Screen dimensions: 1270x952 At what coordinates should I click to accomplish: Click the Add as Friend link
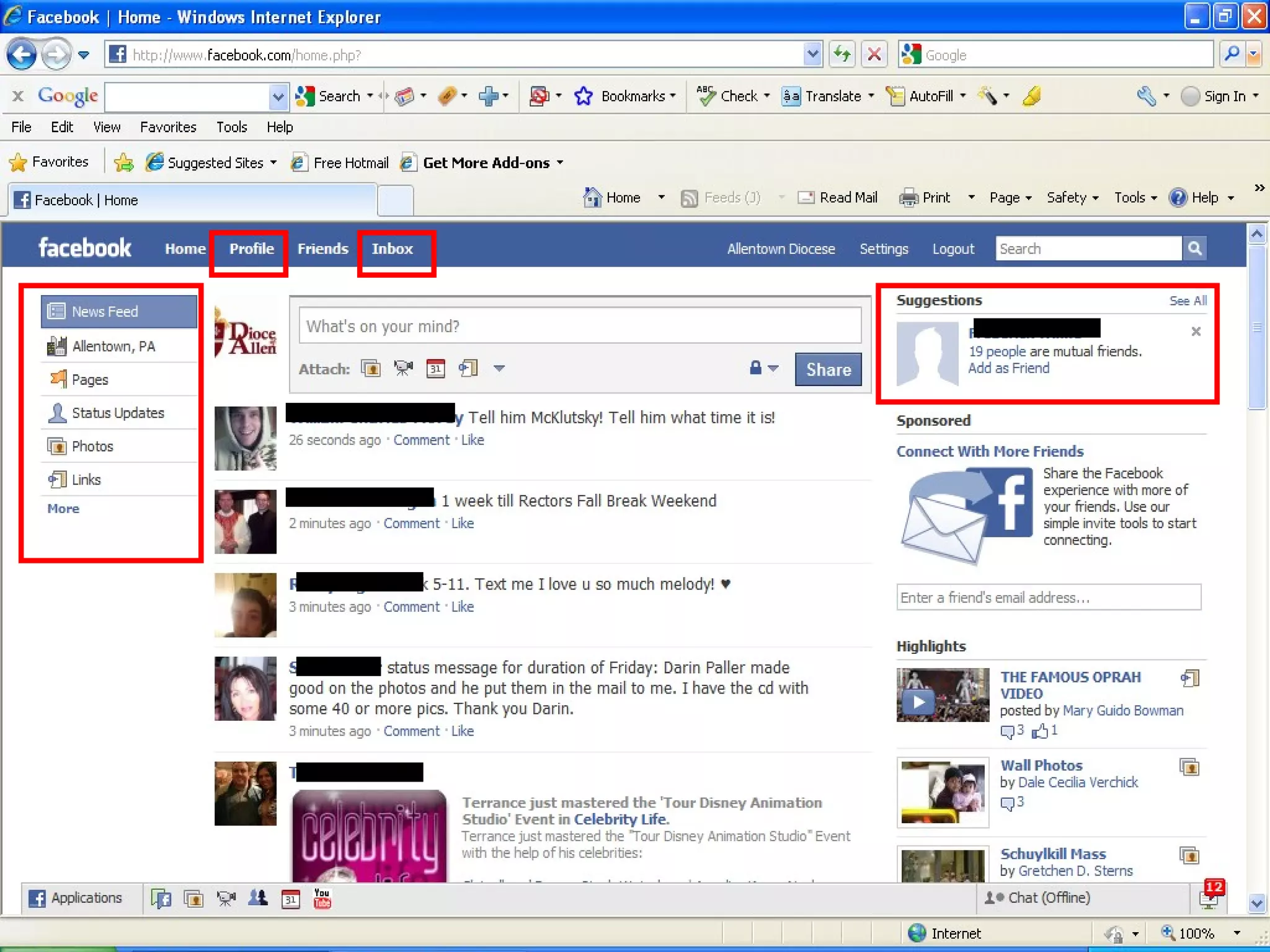[x=1009, y=368]
